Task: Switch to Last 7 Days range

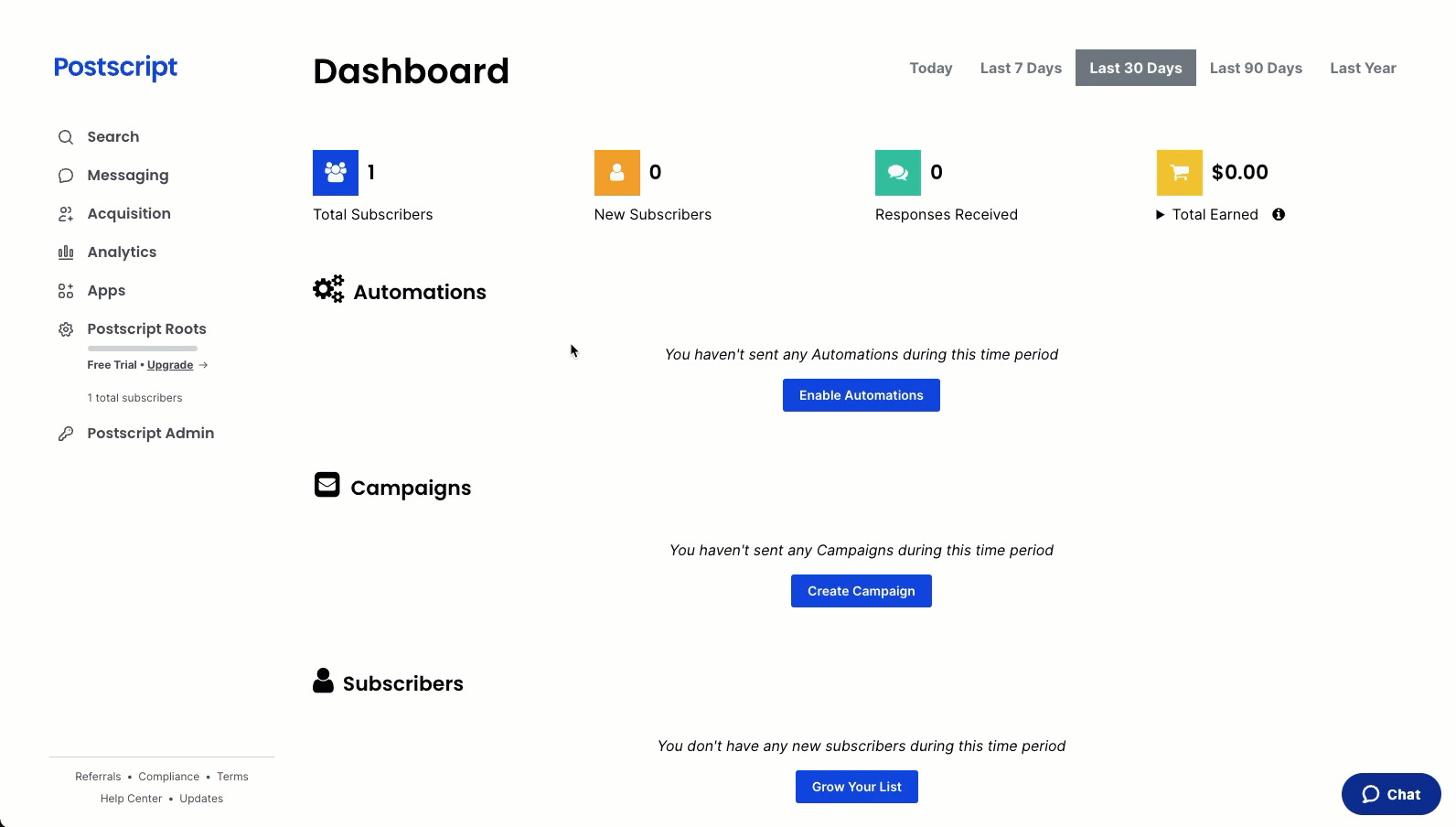Action: [x=1021, y=68]
